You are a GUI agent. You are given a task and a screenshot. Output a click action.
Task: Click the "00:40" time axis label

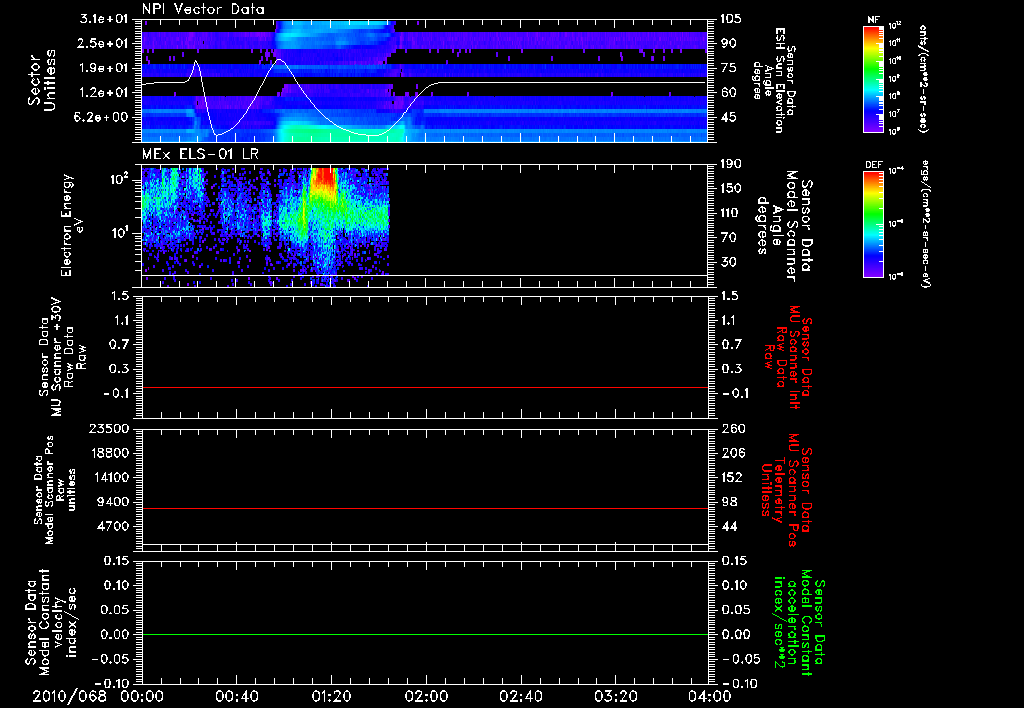pyautogui.click(x=236, y=696)
